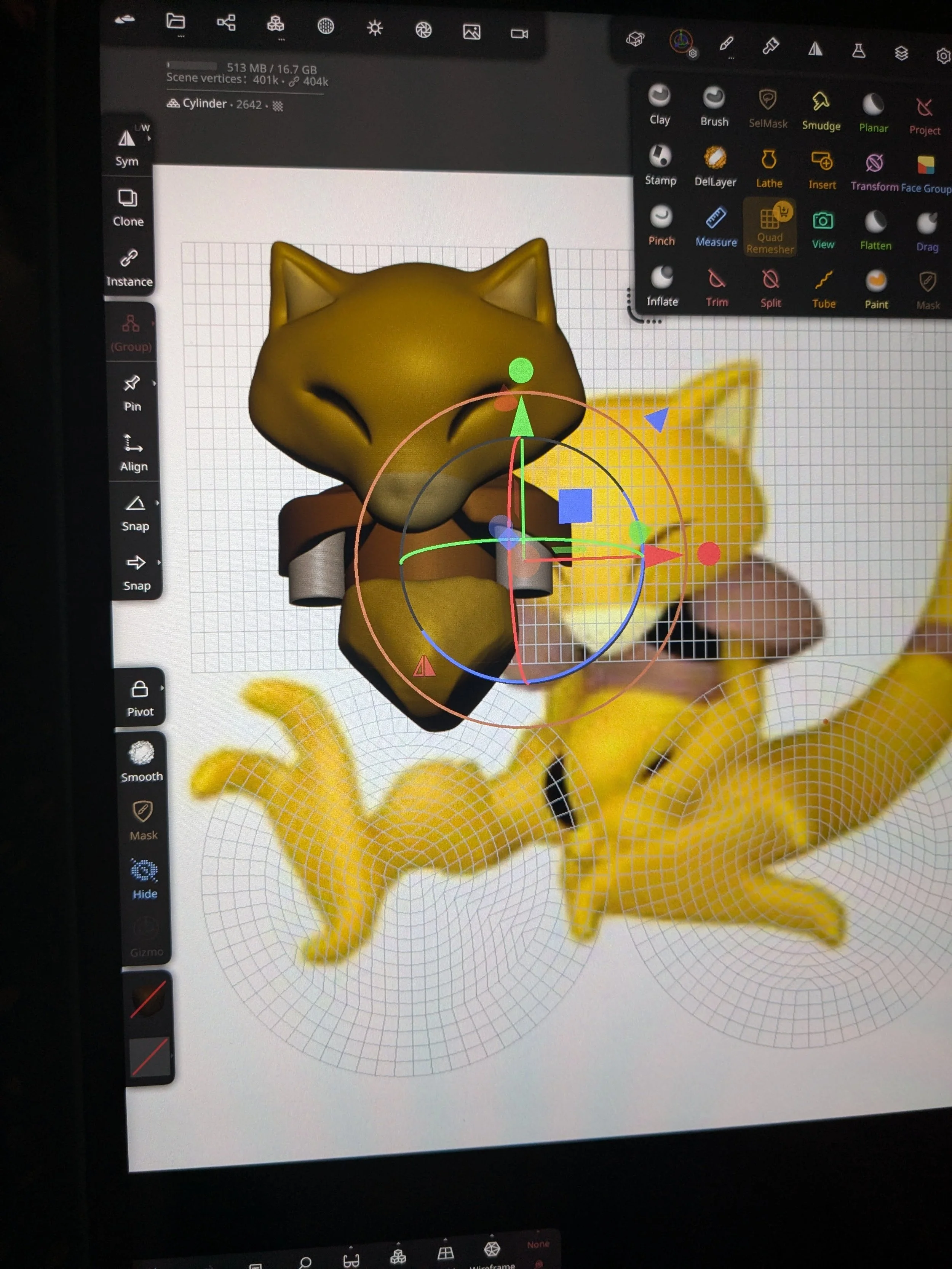
Task: Open the Camera menu
Action: (x=519, y=34)
